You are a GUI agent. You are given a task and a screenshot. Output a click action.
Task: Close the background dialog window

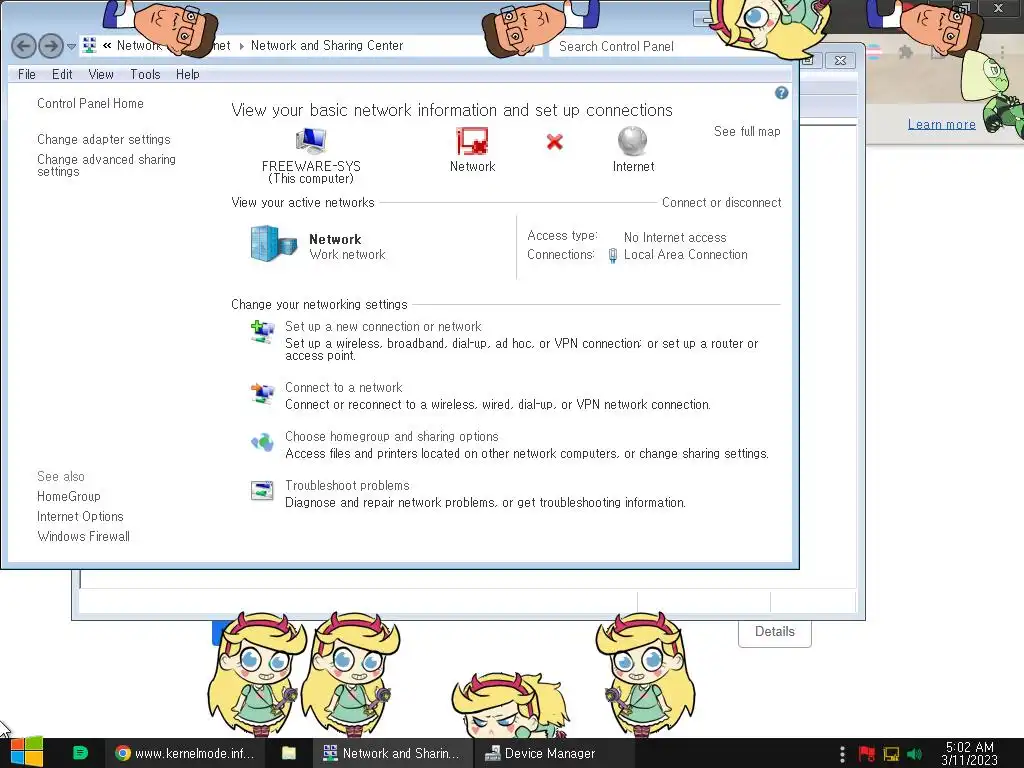pyautogui.click(x=840, y=60)
